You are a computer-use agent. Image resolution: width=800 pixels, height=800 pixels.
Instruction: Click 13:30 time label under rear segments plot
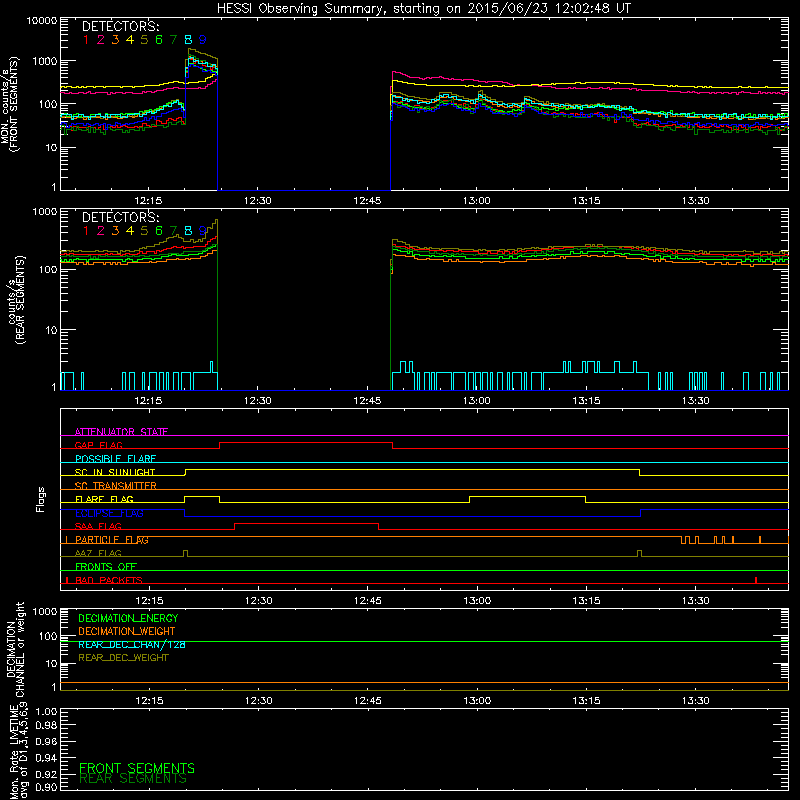coord(695,401)
